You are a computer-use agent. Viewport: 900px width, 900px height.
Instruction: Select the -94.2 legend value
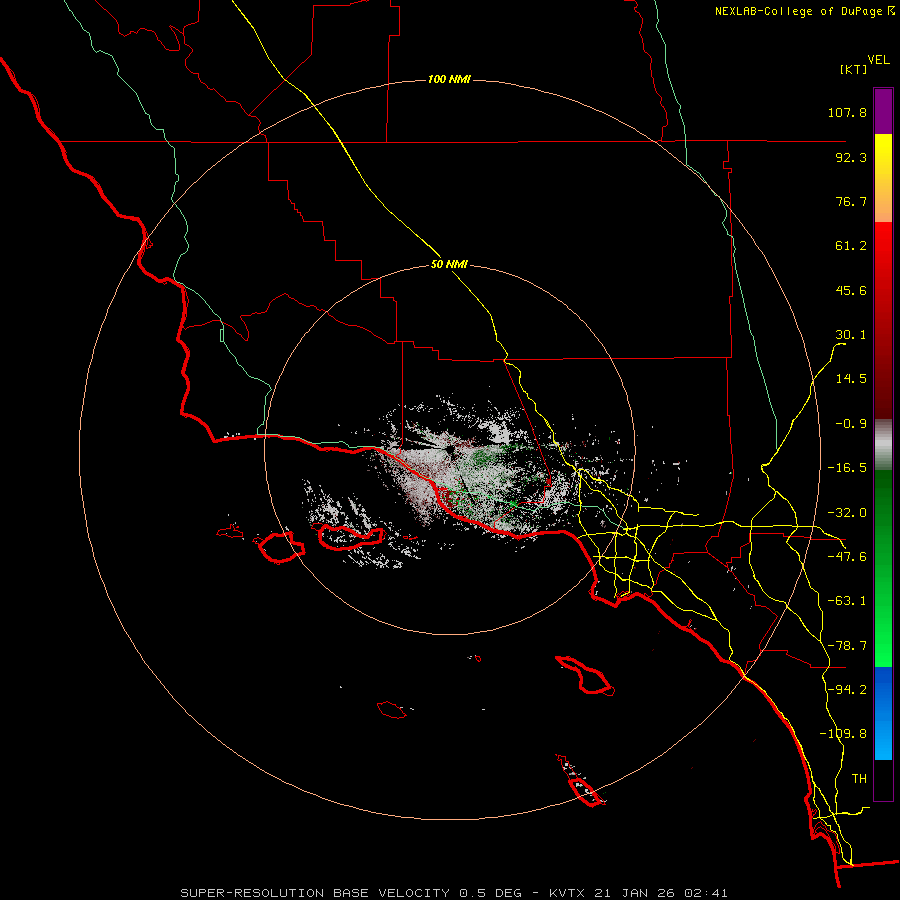click(x=847, y=689)
